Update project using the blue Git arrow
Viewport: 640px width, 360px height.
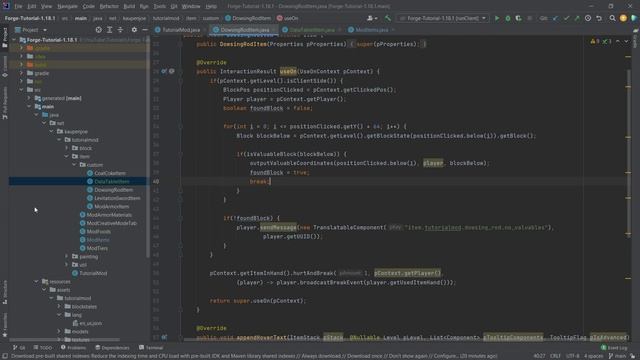tap(556, 18)
